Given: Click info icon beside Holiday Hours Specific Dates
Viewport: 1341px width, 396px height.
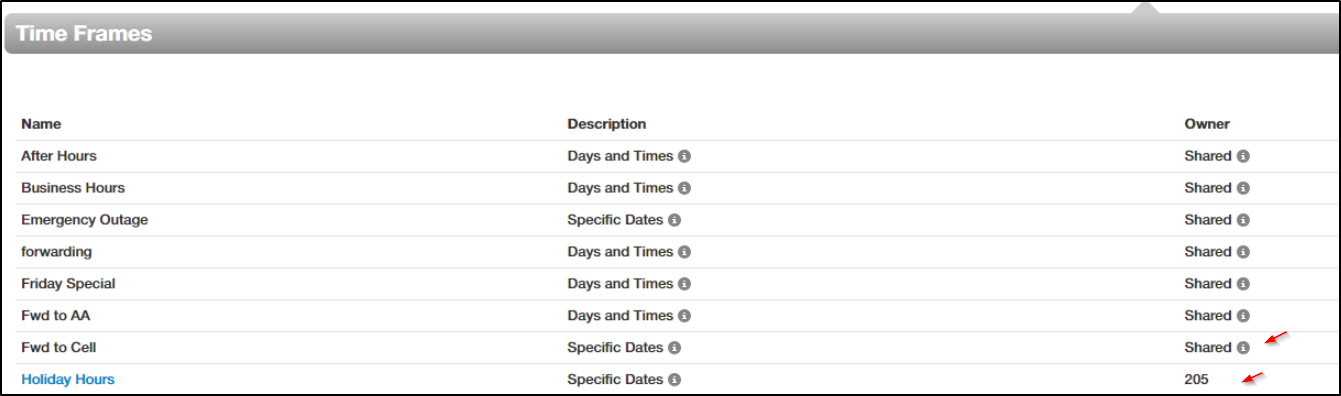Looking at the screenshot, I should coord(674,380).
